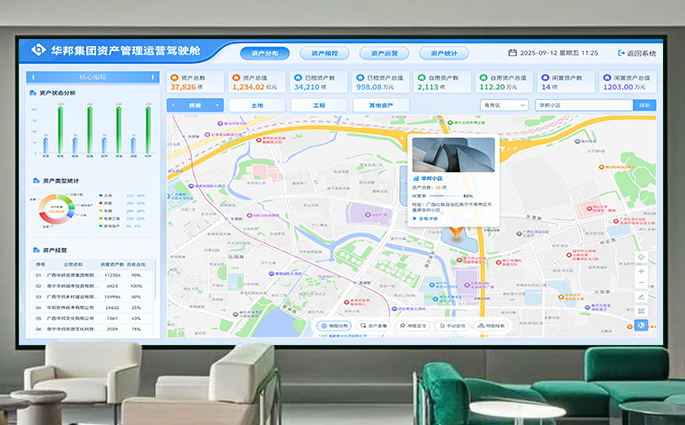Click the orange location marker on map
The width and height of the screenshot is (685, 425).
(454, 233)
